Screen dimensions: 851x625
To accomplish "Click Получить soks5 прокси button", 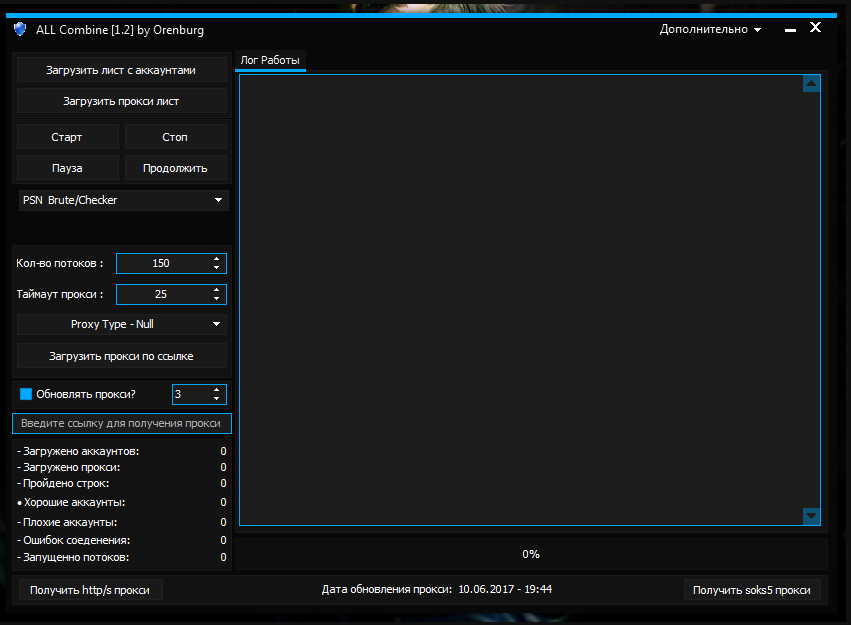I will (x=752, y=590).
